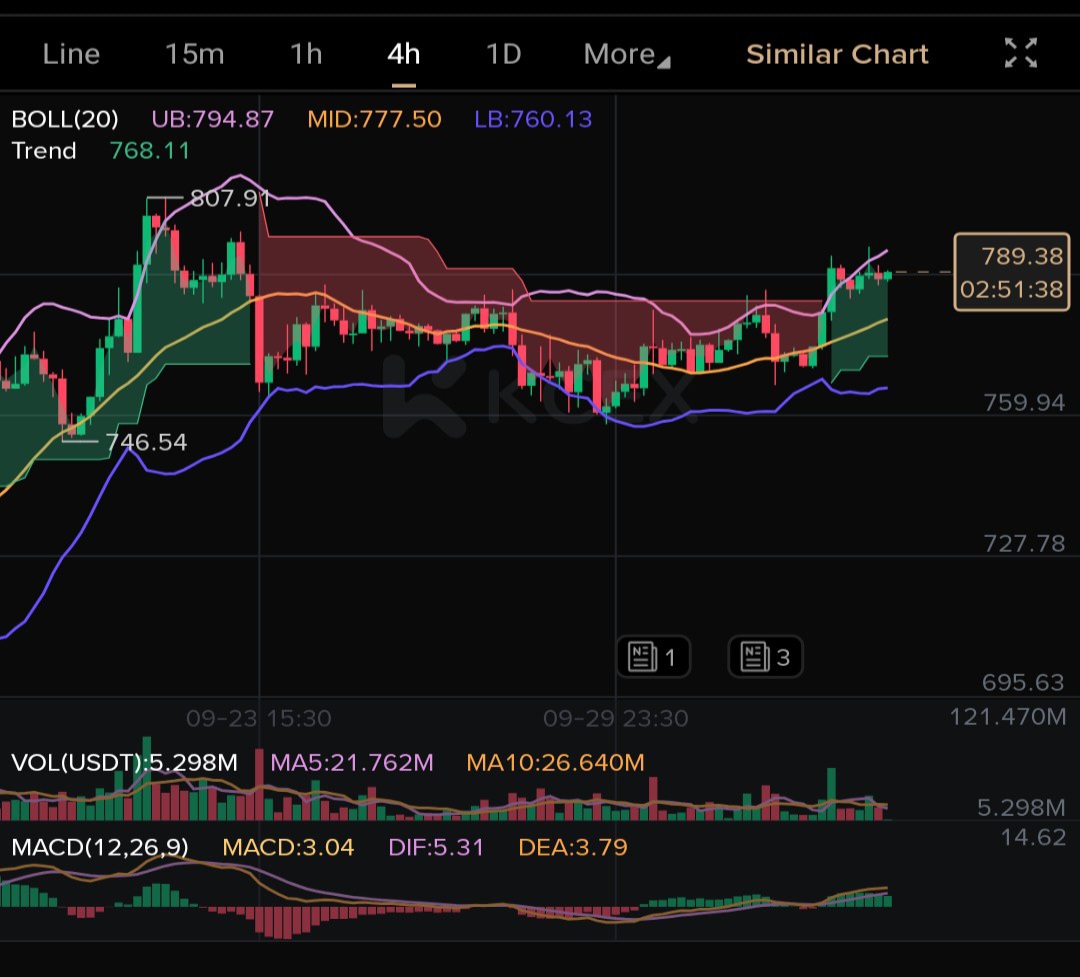Viewport: 1080px width, 977px height.
Task: Click the current price tag 789.38
Action: [1012, 272]
